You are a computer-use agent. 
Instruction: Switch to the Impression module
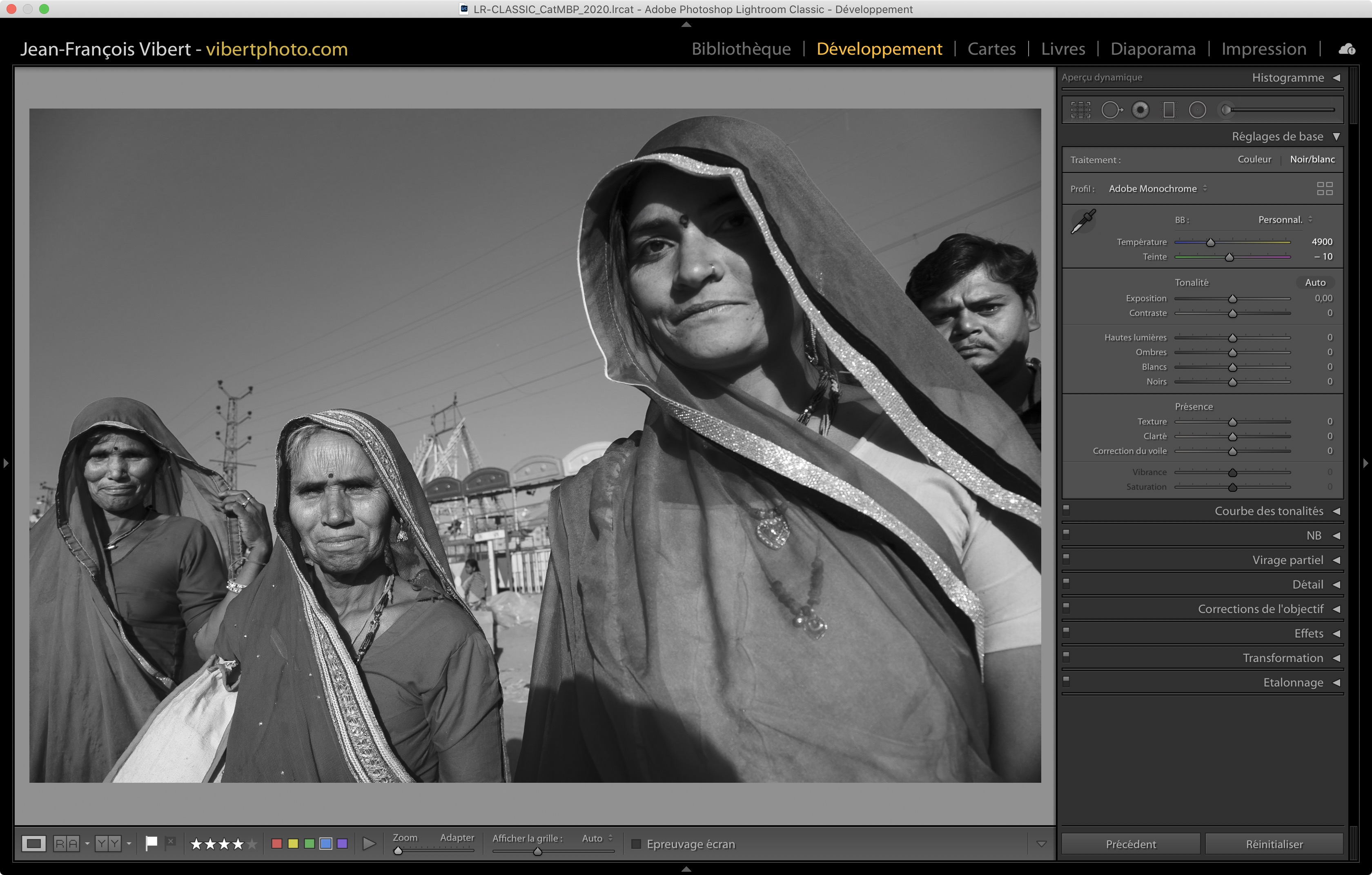tap(1263, 49)
